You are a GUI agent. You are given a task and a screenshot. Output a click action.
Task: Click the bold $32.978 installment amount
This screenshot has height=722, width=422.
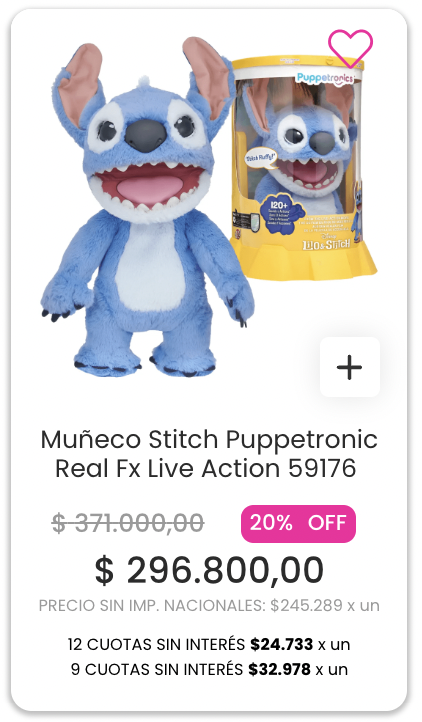point(279,669)
